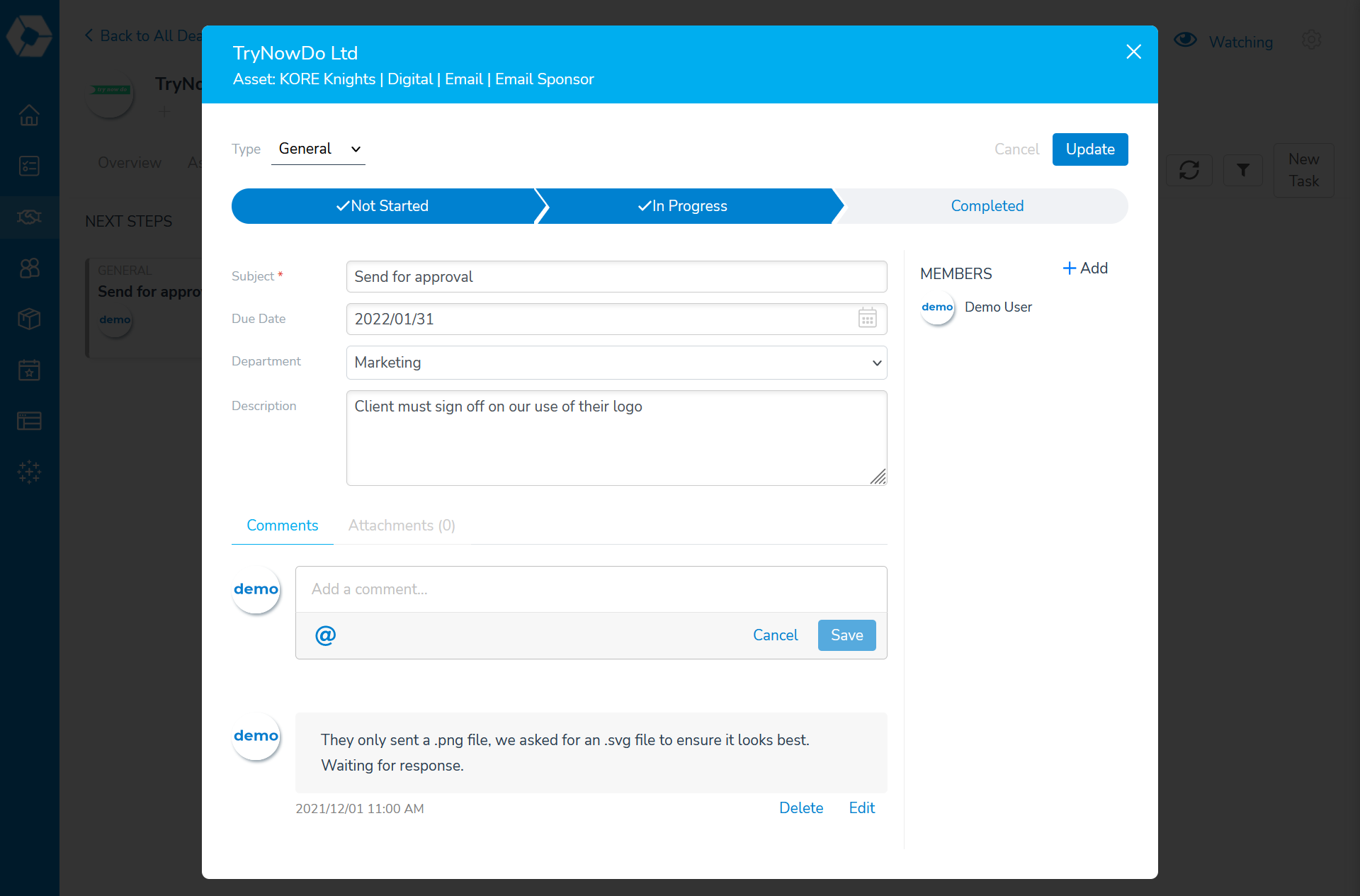Click the demo avatar beside comment box
Image resolution: width=1360 pixels, height=896 pixels.
256,589
